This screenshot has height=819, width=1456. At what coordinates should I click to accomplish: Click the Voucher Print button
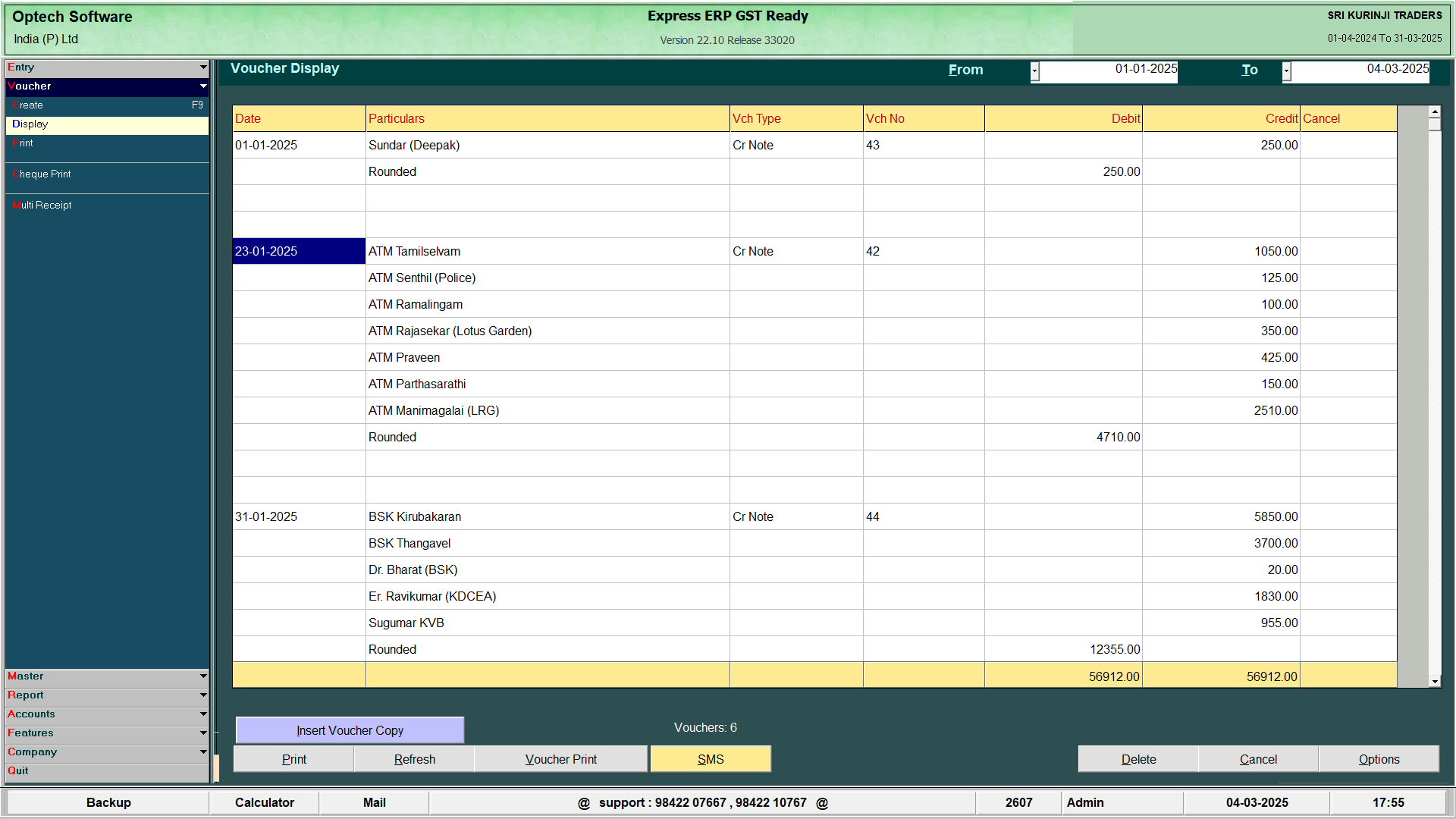pyautogui.click(x=561, y=759)
